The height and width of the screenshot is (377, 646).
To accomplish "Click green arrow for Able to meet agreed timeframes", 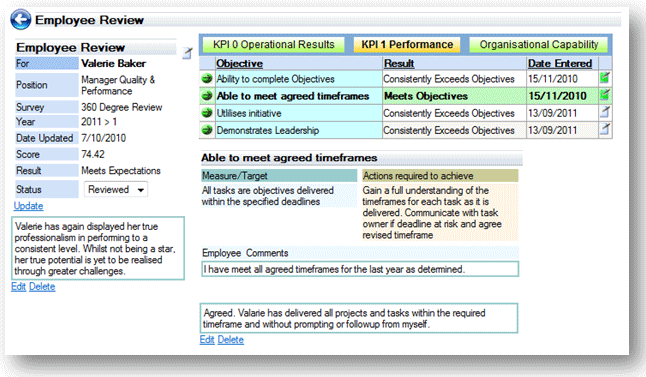I will [207, 96].
